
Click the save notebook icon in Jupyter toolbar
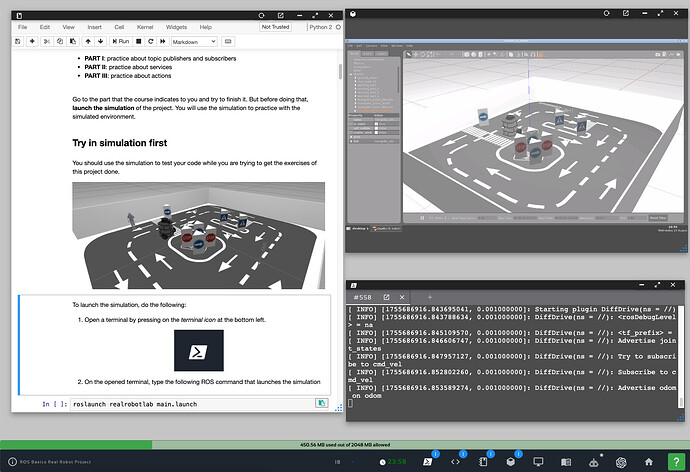pyautogui.click(x=20, y=42)
